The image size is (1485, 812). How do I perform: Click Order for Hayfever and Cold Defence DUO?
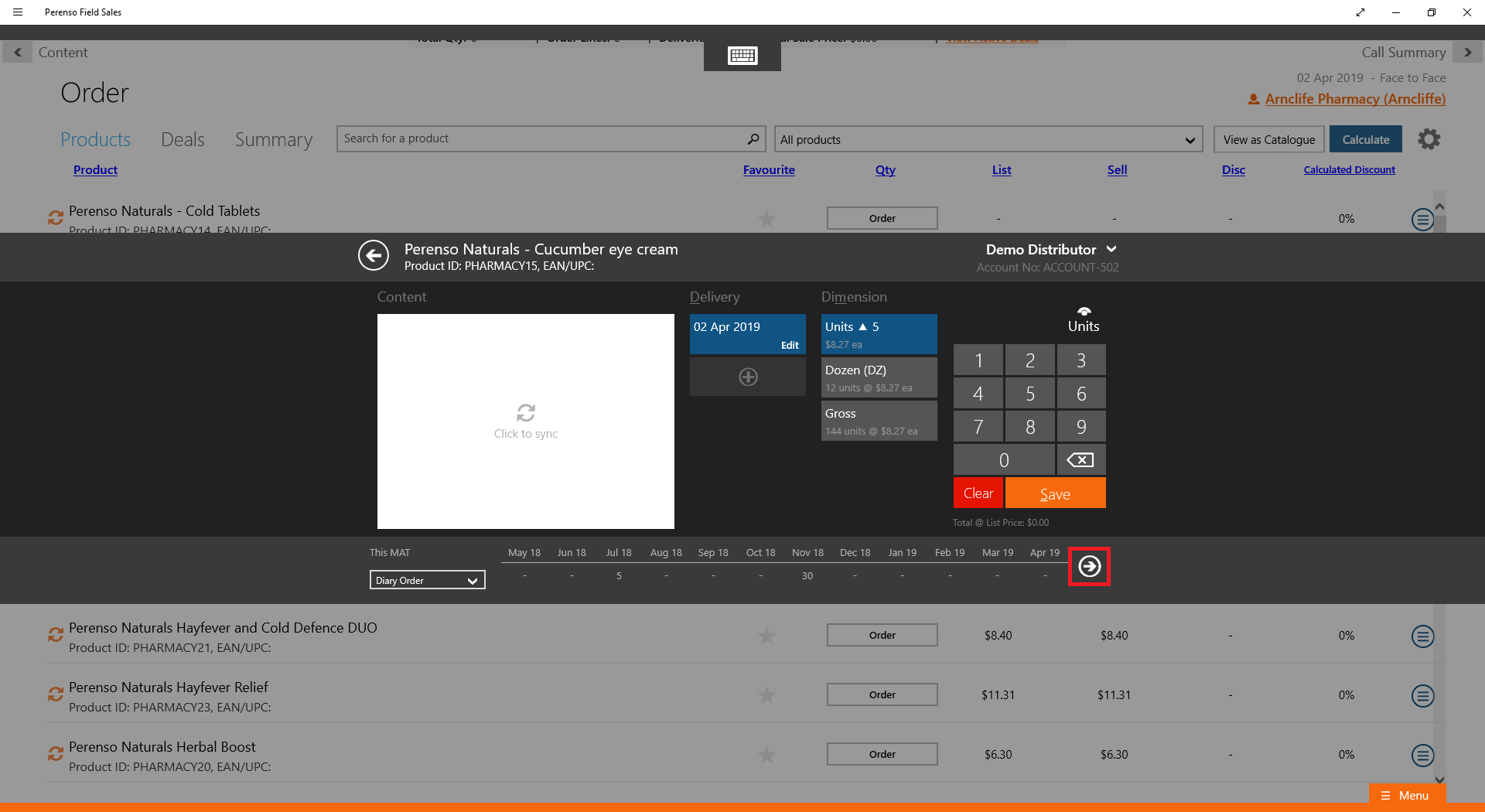tap(882, 635)
